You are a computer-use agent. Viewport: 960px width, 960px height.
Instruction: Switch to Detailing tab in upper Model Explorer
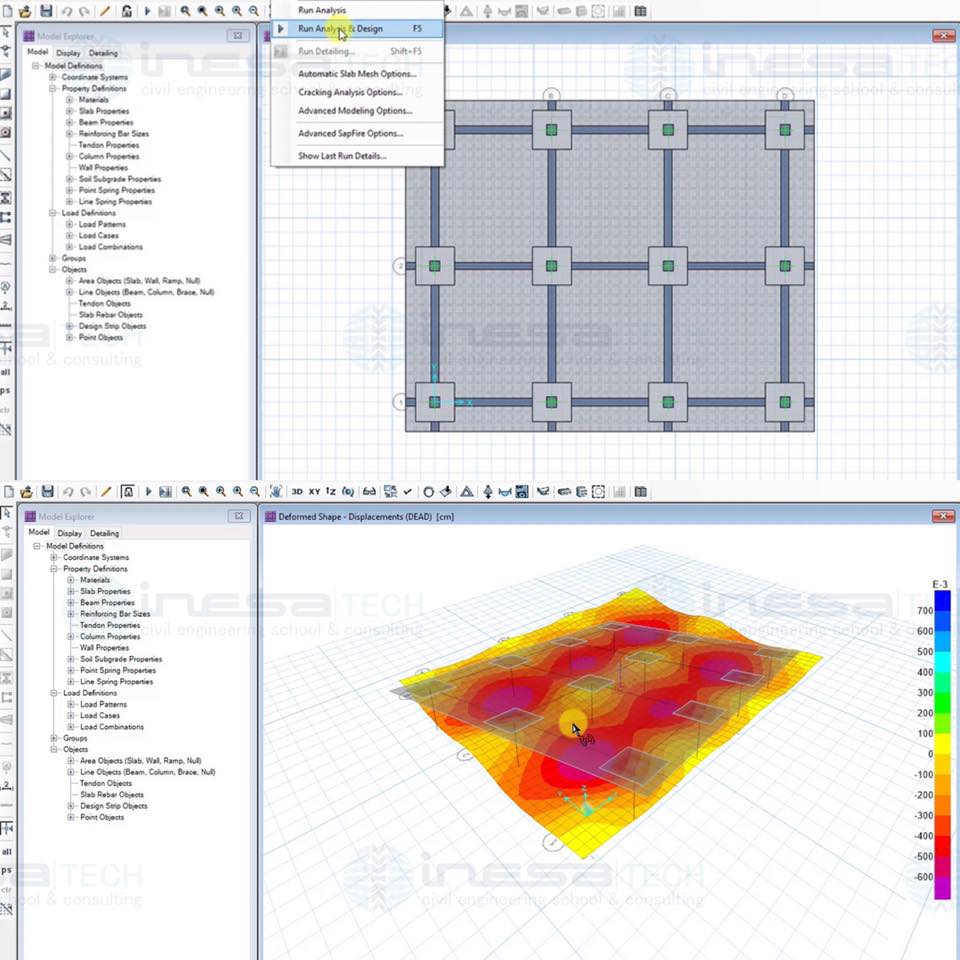103,53
